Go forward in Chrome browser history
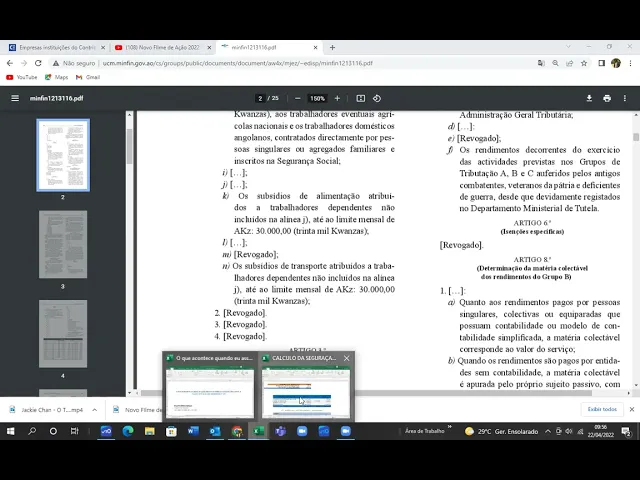 click(24, 63)
